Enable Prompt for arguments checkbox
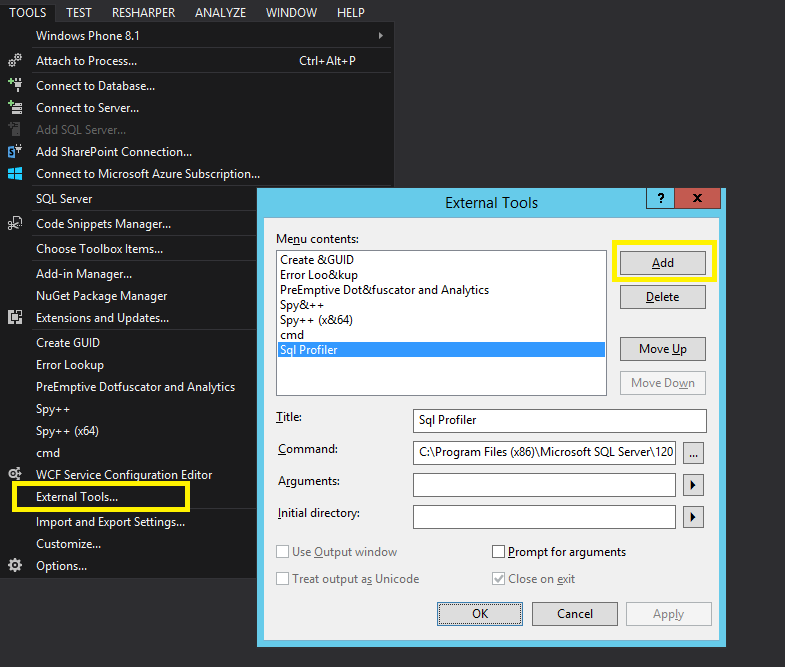 point(498,552)
